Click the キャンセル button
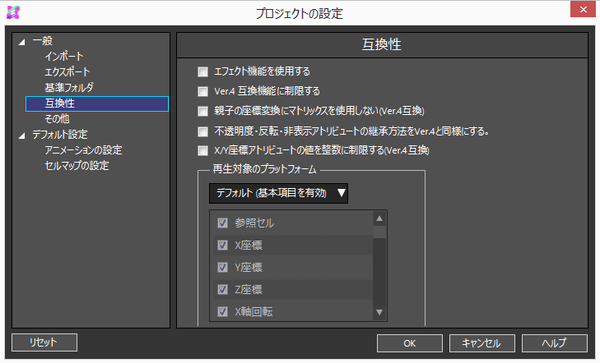This screenshot has width=600, height=363. tap(482, 343)
